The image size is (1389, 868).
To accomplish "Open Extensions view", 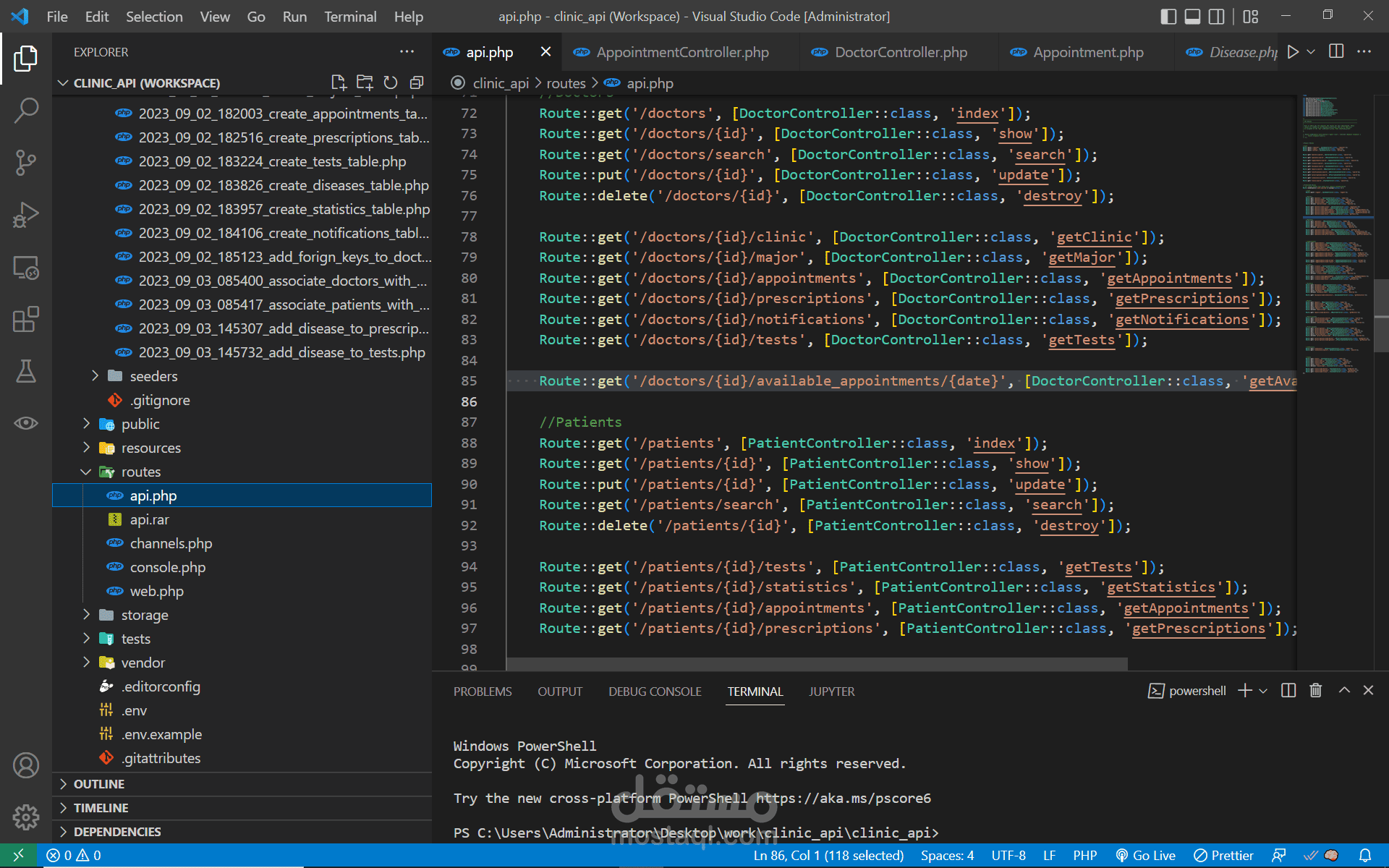I will click(x=26, y=319).
